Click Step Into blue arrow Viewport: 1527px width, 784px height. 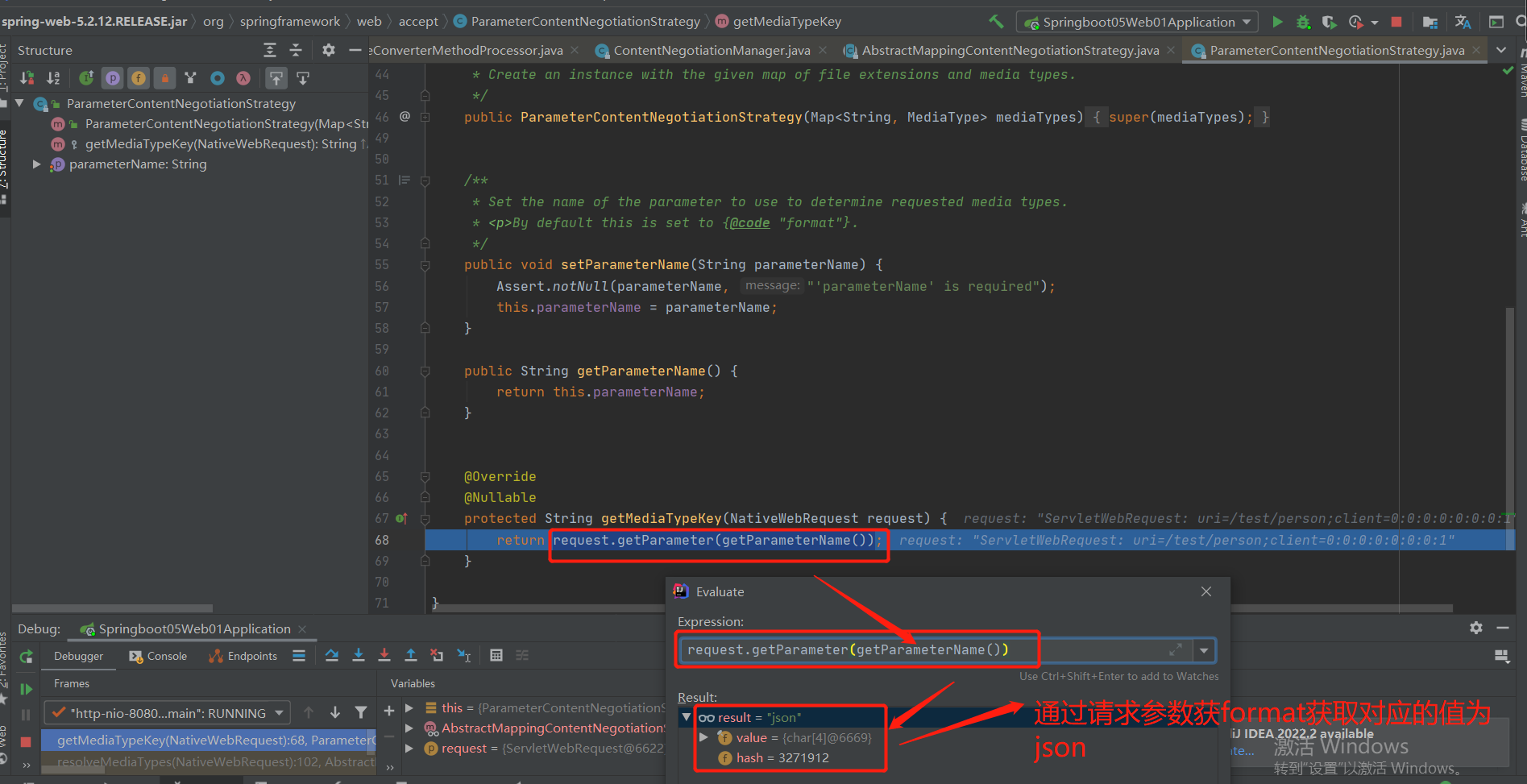coord(359,655)
